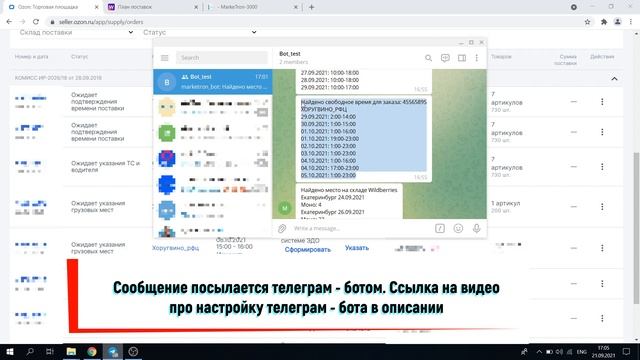Open a new browser tab
The height and width of the screenshot is (360, 640).
[311, 7]
